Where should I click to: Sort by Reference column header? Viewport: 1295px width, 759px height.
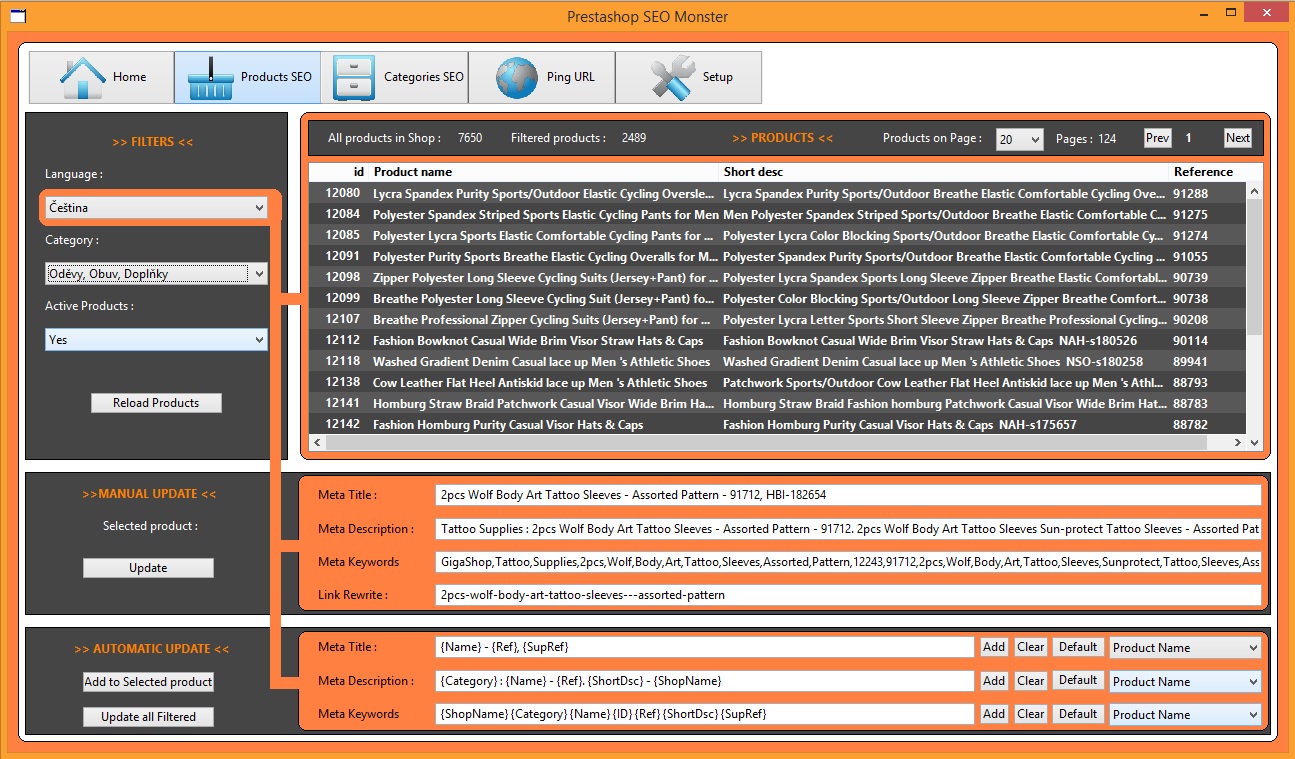(x=1208, y=172)
